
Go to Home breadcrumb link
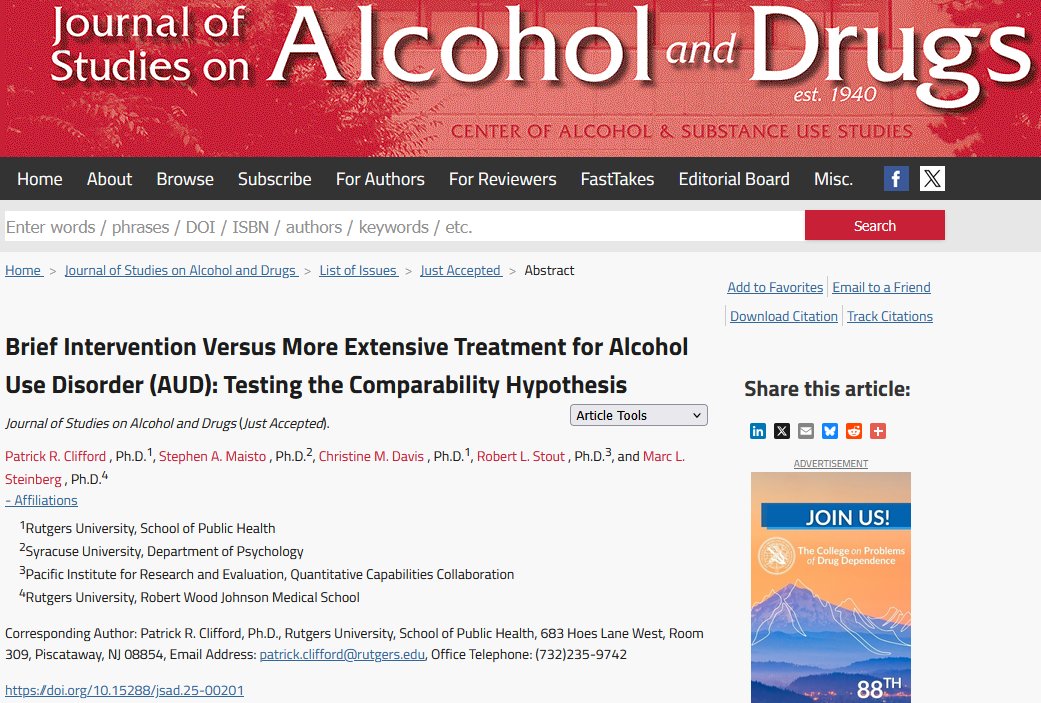pyautogui.click(x=24, y=270)
